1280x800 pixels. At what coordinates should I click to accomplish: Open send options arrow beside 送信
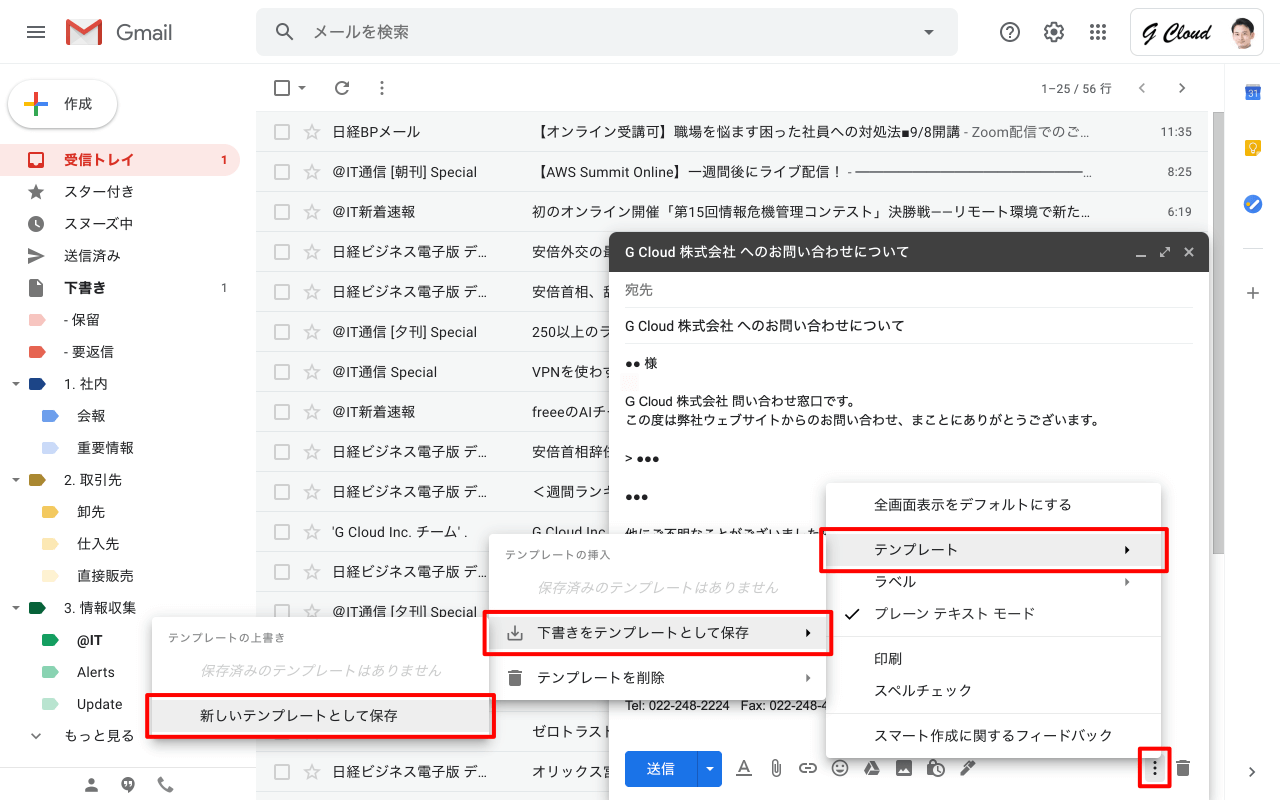709,768
